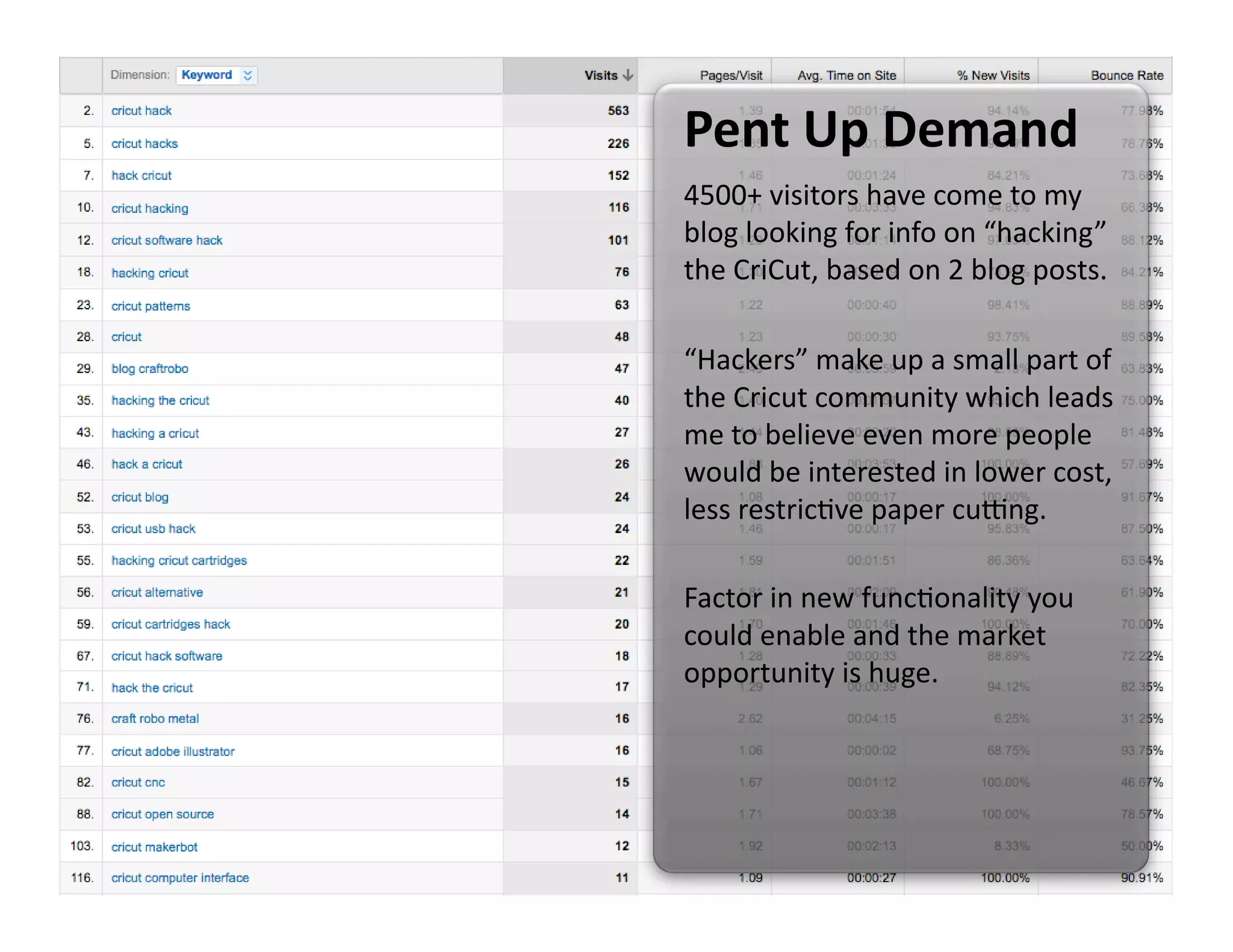Open the 'hack cricut' keyword link

click(141, 176)
